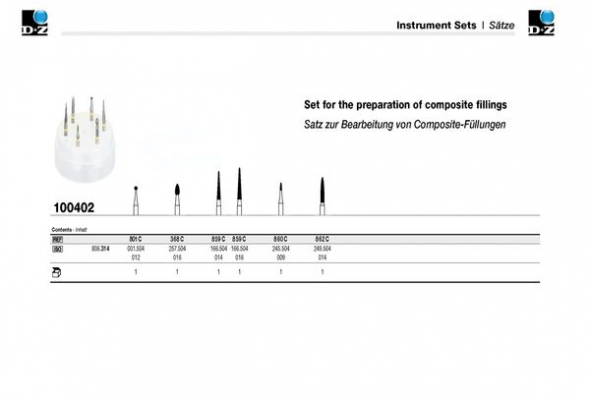Click the package quantity box icon

(56, 272)
